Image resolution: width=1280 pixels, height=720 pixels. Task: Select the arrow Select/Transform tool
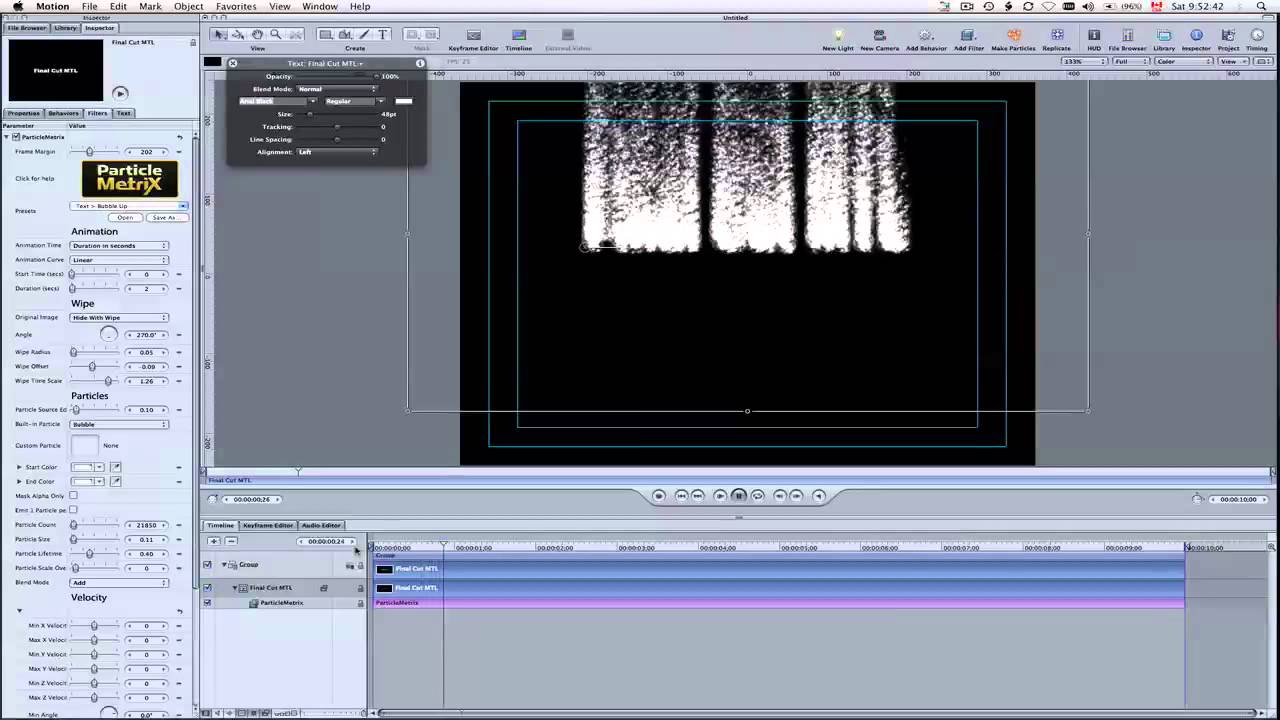[221, 34]
